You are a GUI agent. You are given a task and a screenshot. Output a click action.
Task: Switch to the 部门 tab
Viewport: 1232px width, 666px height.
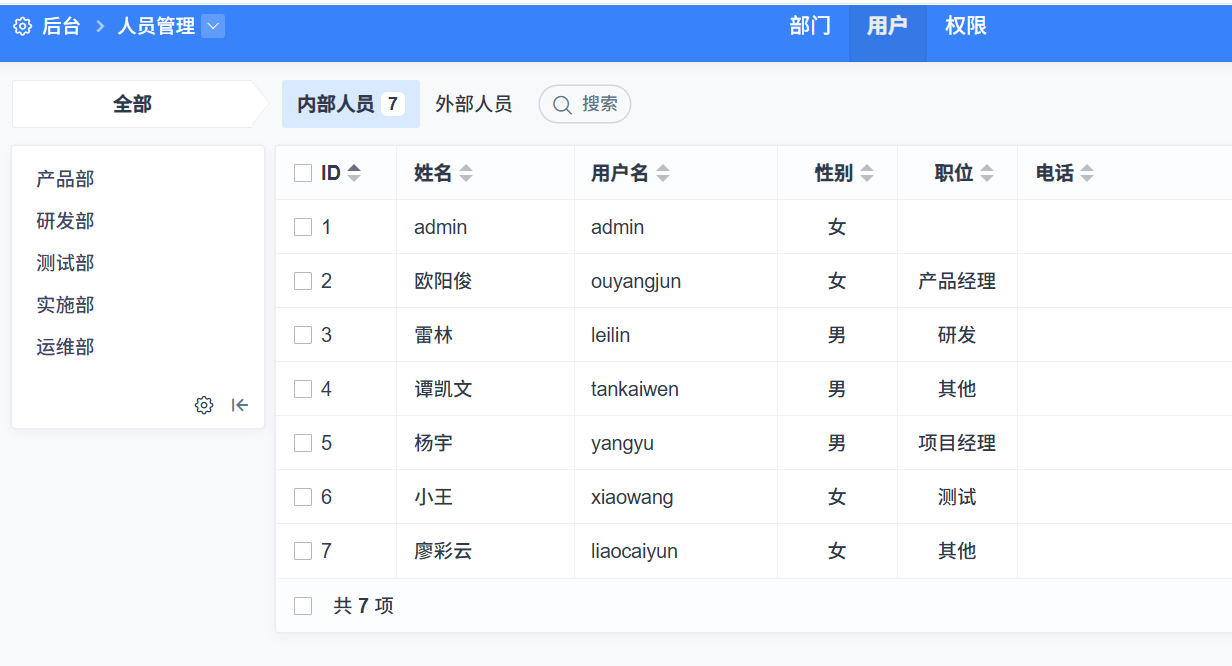click(810, 26)
